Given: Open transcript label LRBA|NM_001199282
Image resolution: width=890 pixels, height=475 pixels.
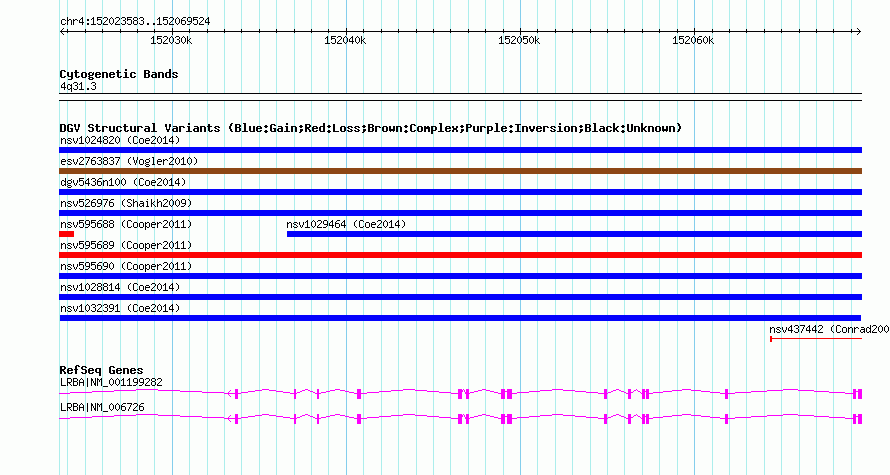Looking at the screenshot, I should tap(111, 382).
